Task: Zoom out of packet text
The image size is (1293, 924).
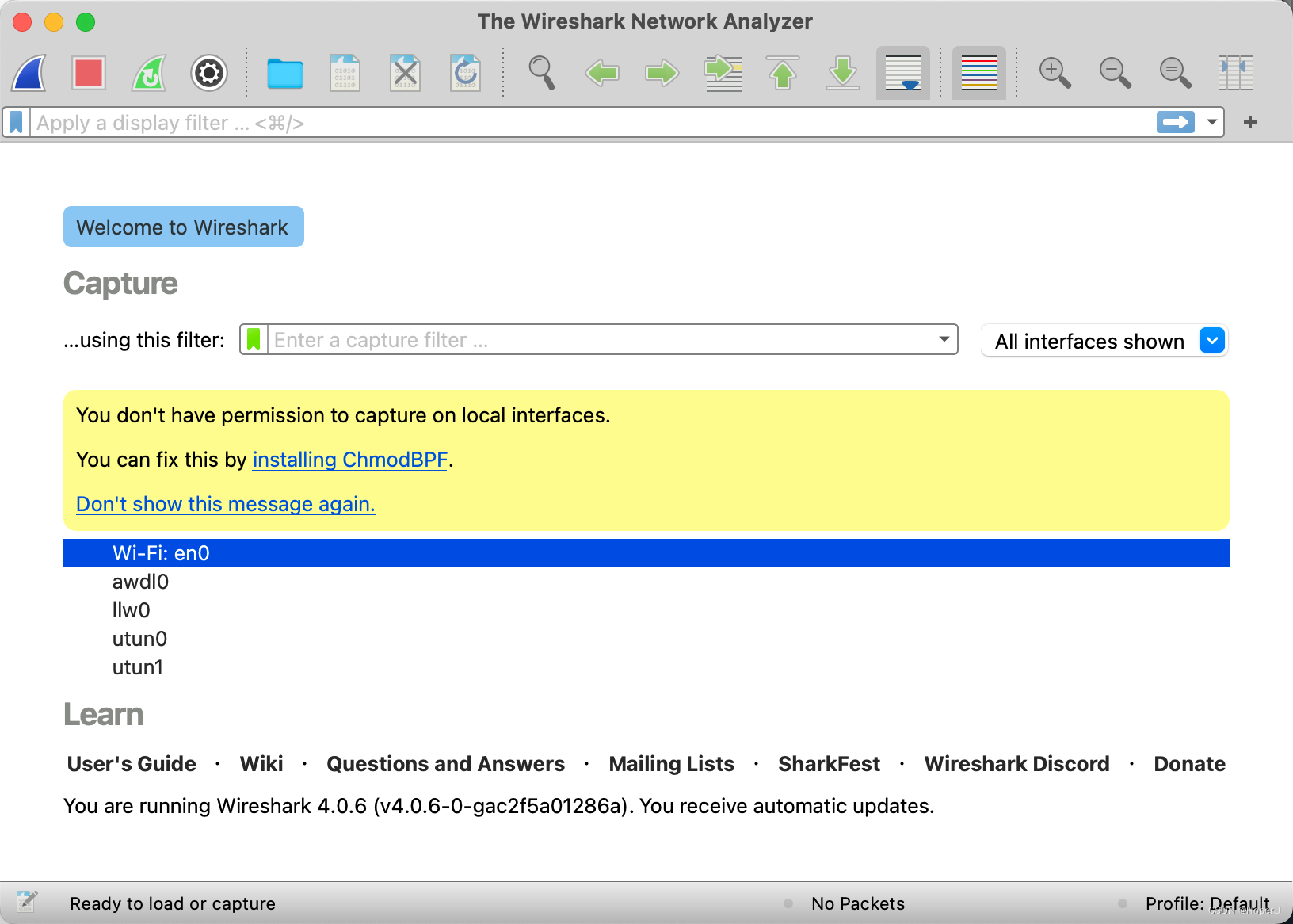Action: [x=1116, y=73]
